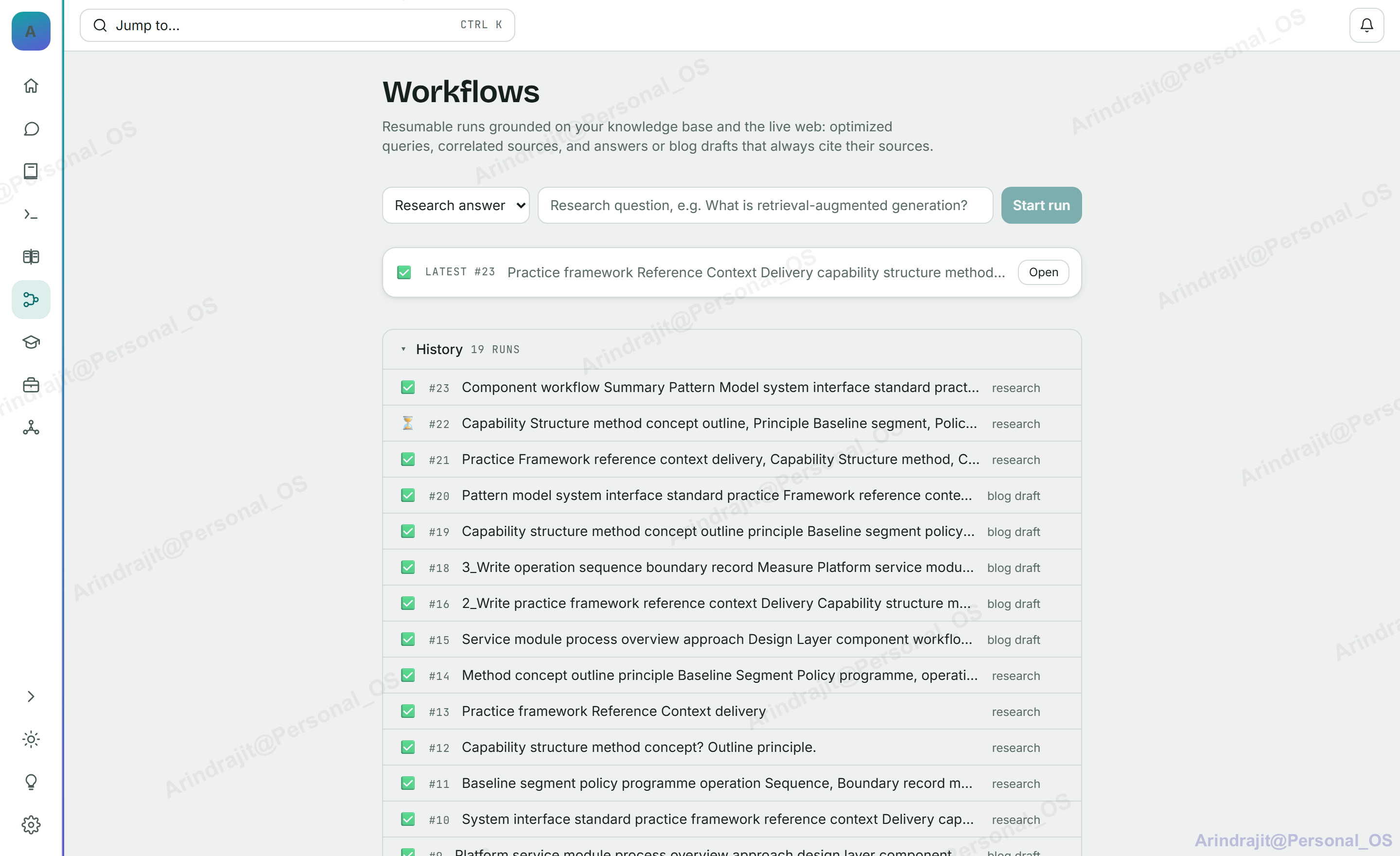Click the "research" tag on run #13
1400x856 pixels.
pyautogui.click(x=1015, y=712)
